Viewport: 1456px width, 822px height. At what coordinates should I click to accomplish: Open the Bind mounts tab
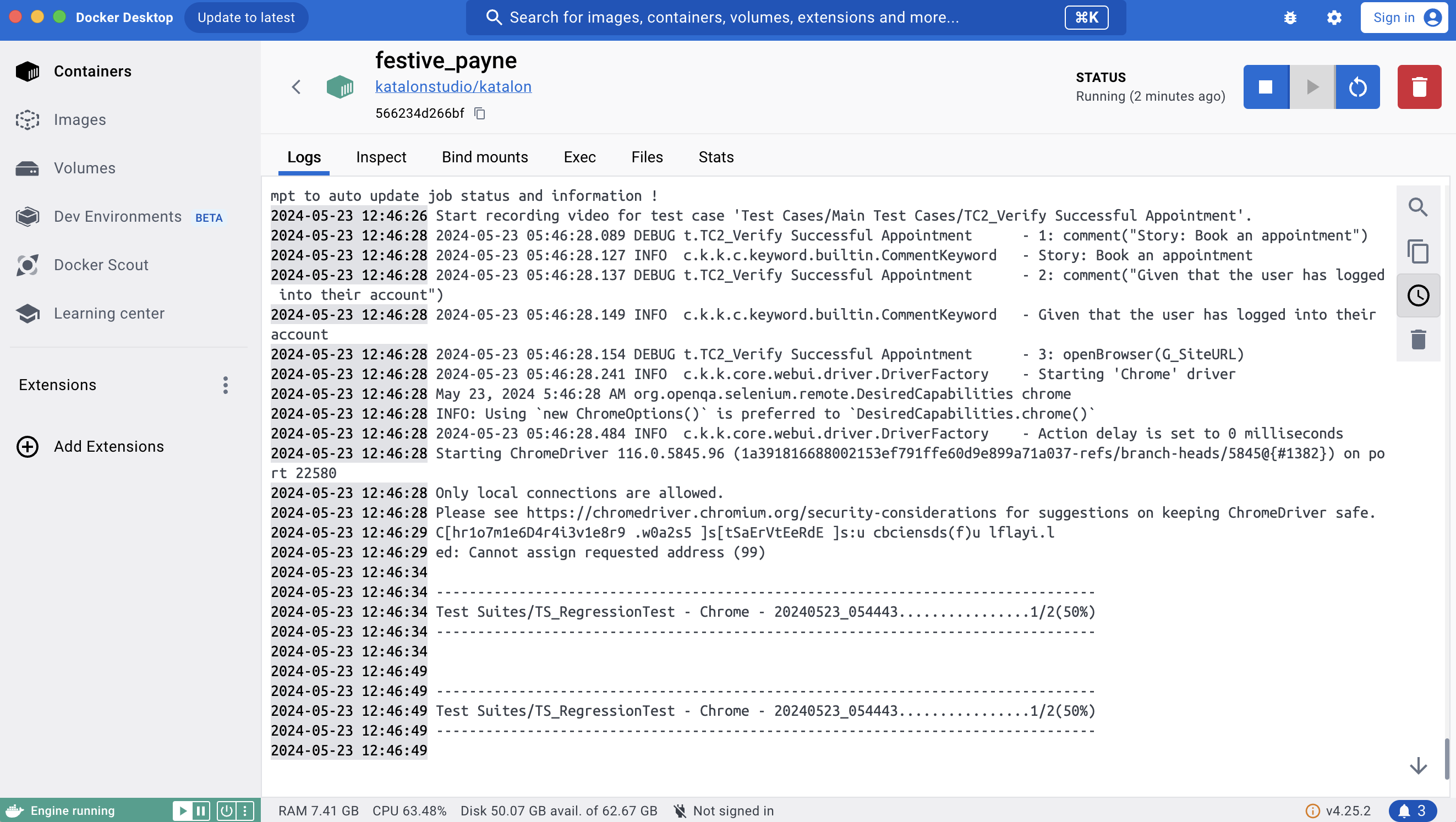coord(485,157)
